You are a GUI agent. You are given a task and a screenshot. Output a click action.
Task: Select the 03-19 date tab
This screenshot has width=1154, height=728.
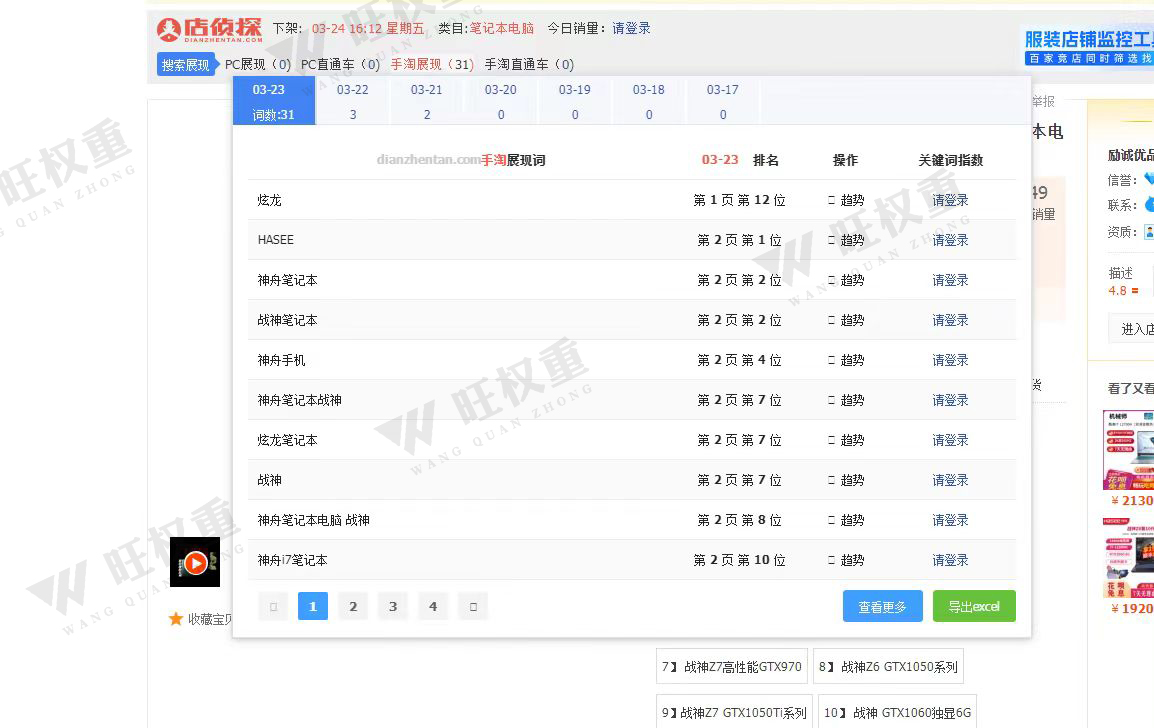pyautogui.click(x=575, y=101)
